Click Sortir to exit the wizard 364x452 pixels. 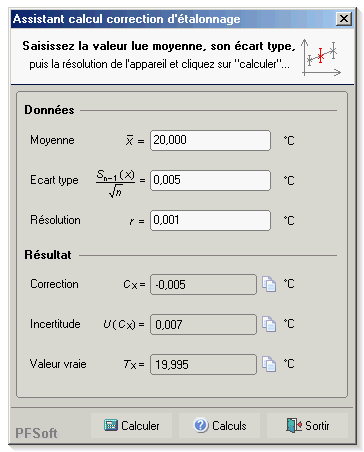(307, 426)
